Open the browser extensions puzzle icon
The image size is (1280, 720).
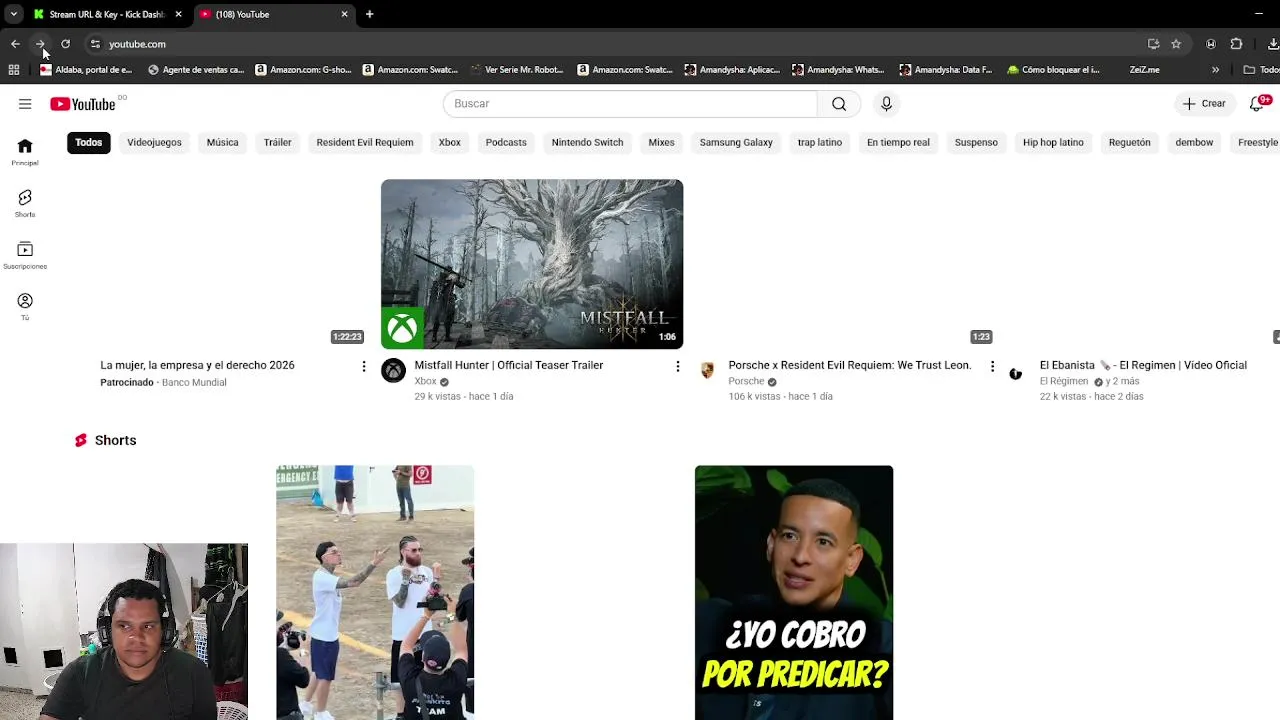coord(1236,44)
